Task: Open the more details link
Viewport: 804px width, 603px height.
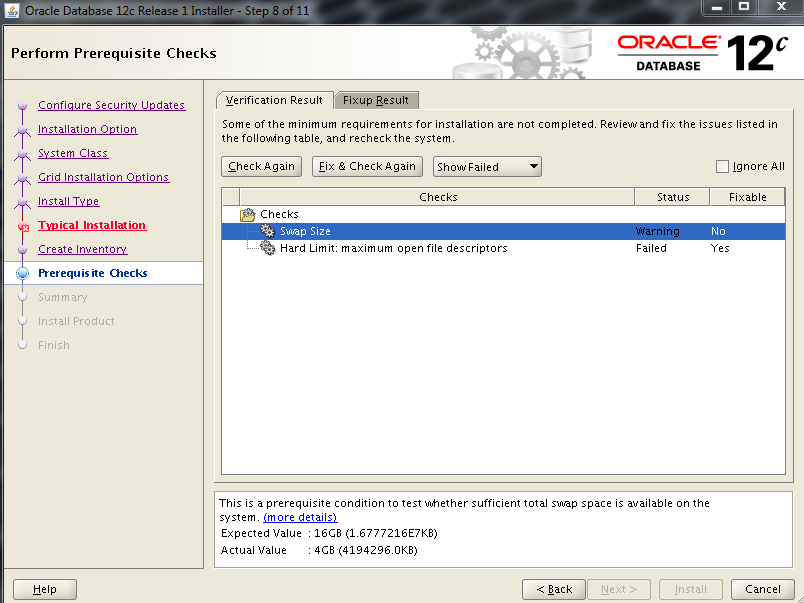Action: [300, 517]
